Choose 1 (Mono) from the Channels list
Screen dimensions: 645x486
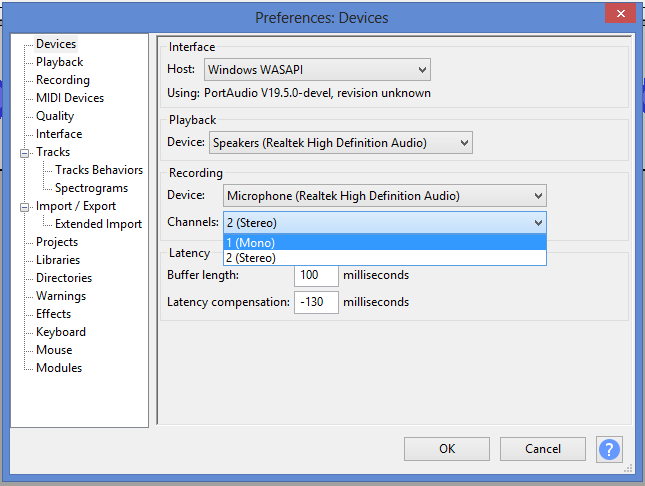385,243
